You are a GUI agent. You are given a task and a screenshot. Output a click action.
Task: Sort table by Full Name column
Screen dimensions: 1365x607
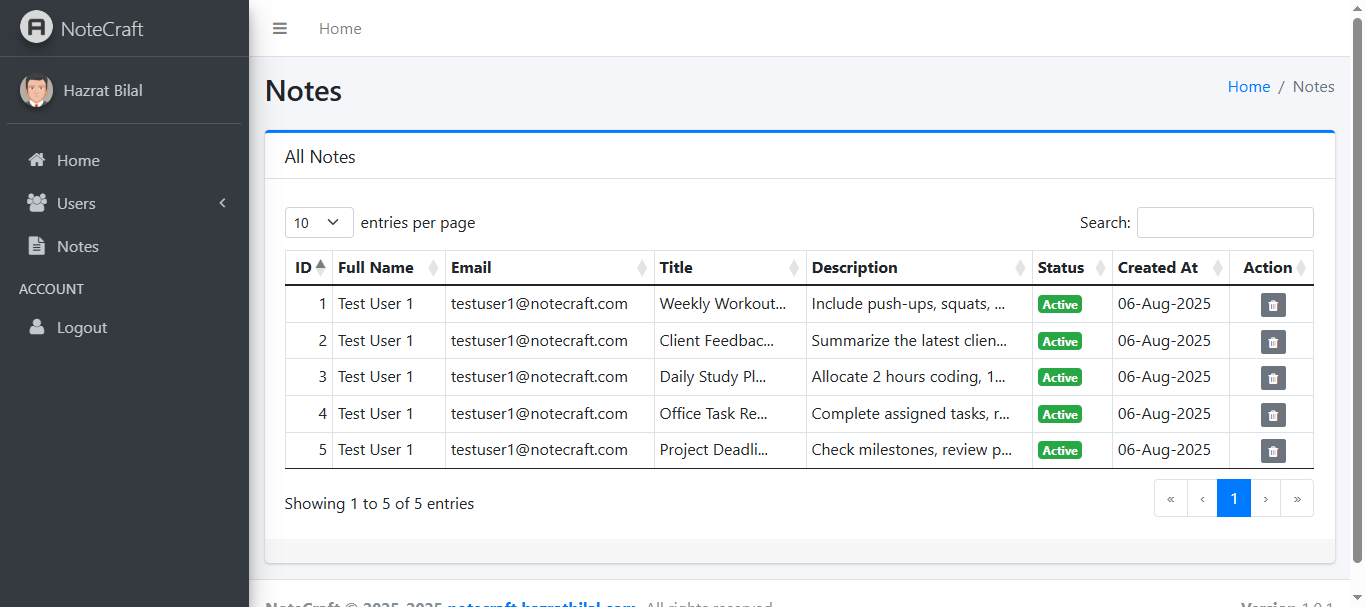click(x=389, y=268)
